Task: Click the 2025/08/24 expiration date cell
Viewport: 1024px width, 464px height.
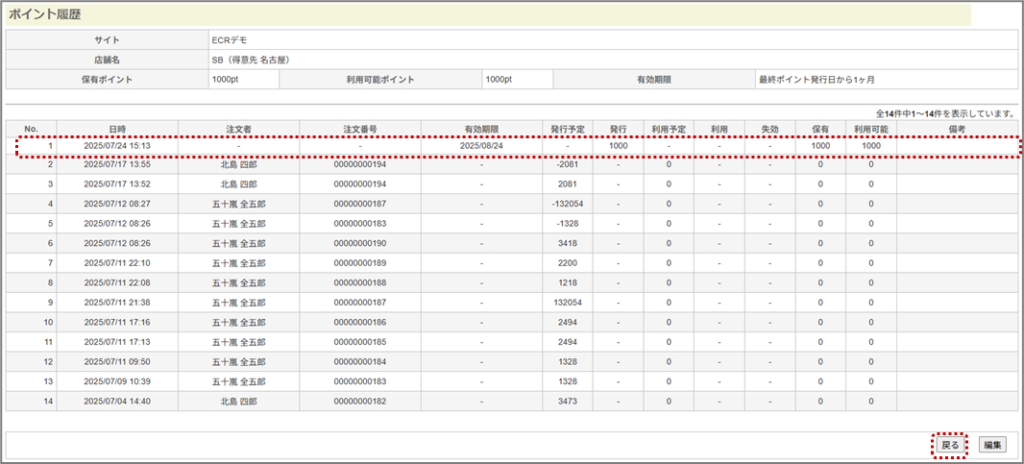Action: (x=481, y=146)
